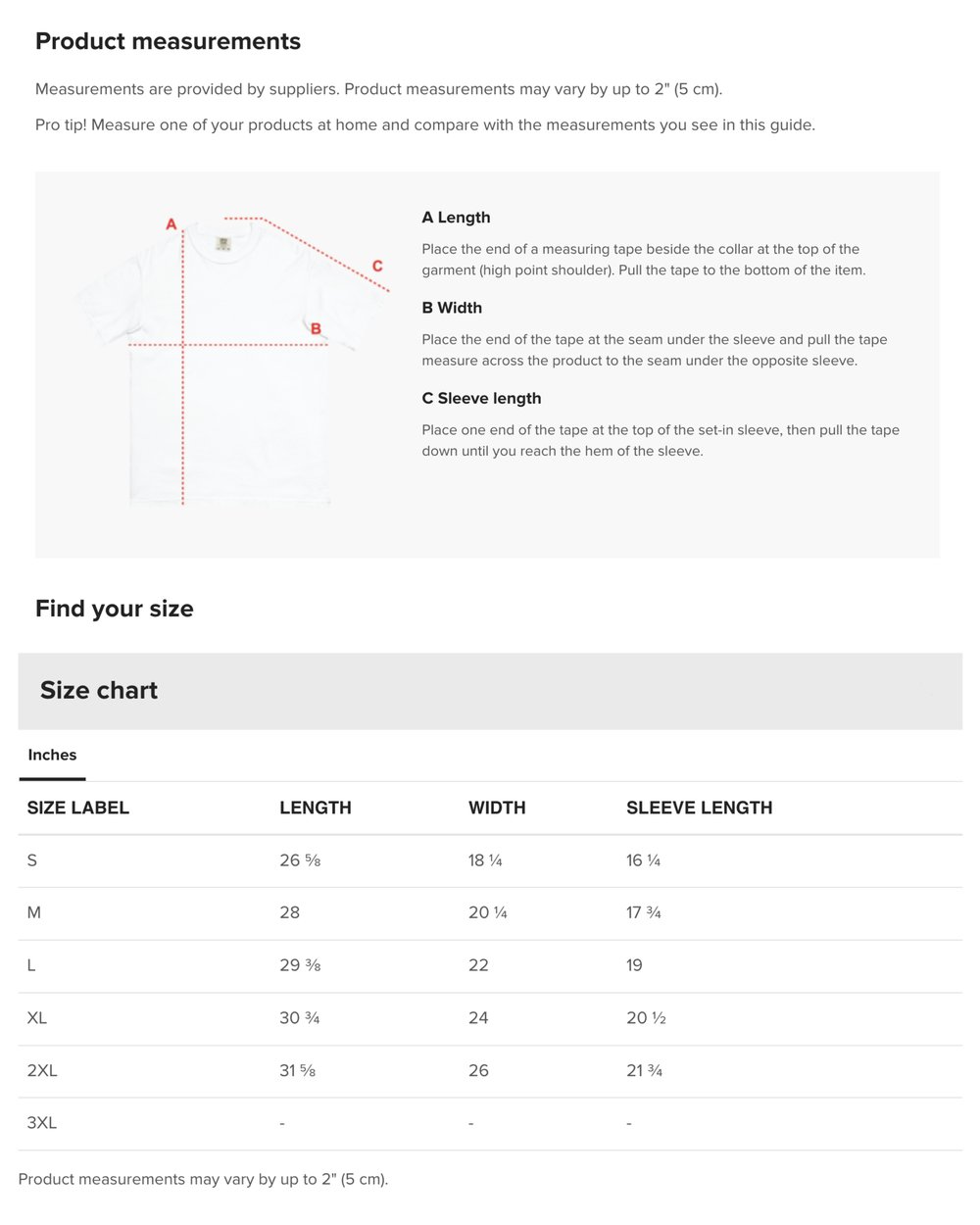The height and width of the screenshot is (1225, 980).
Task: Click the SIZE LABEL column header
Action: click(78, 808)
